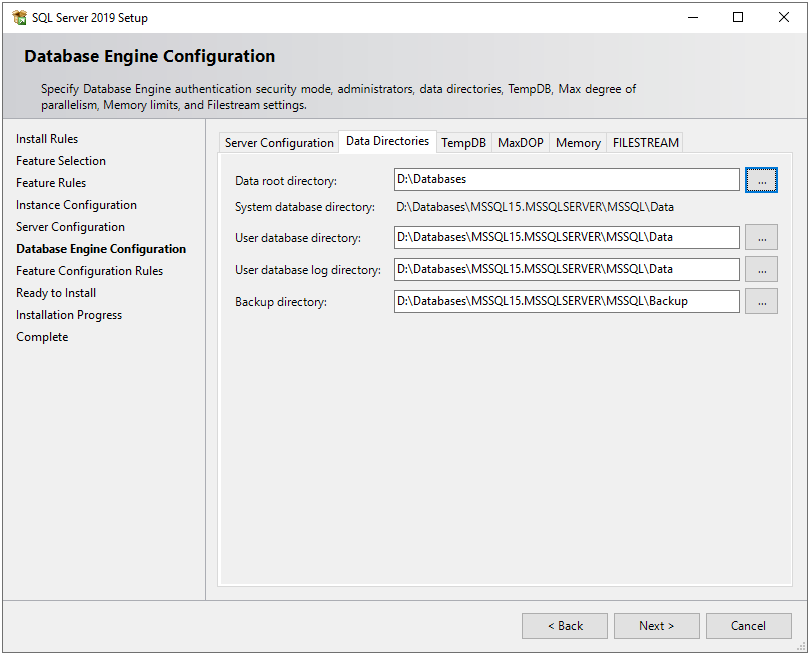Click the SQL Server Setup title bar icon
Viewport: 811px width, 656px height.
coord(19,17)
